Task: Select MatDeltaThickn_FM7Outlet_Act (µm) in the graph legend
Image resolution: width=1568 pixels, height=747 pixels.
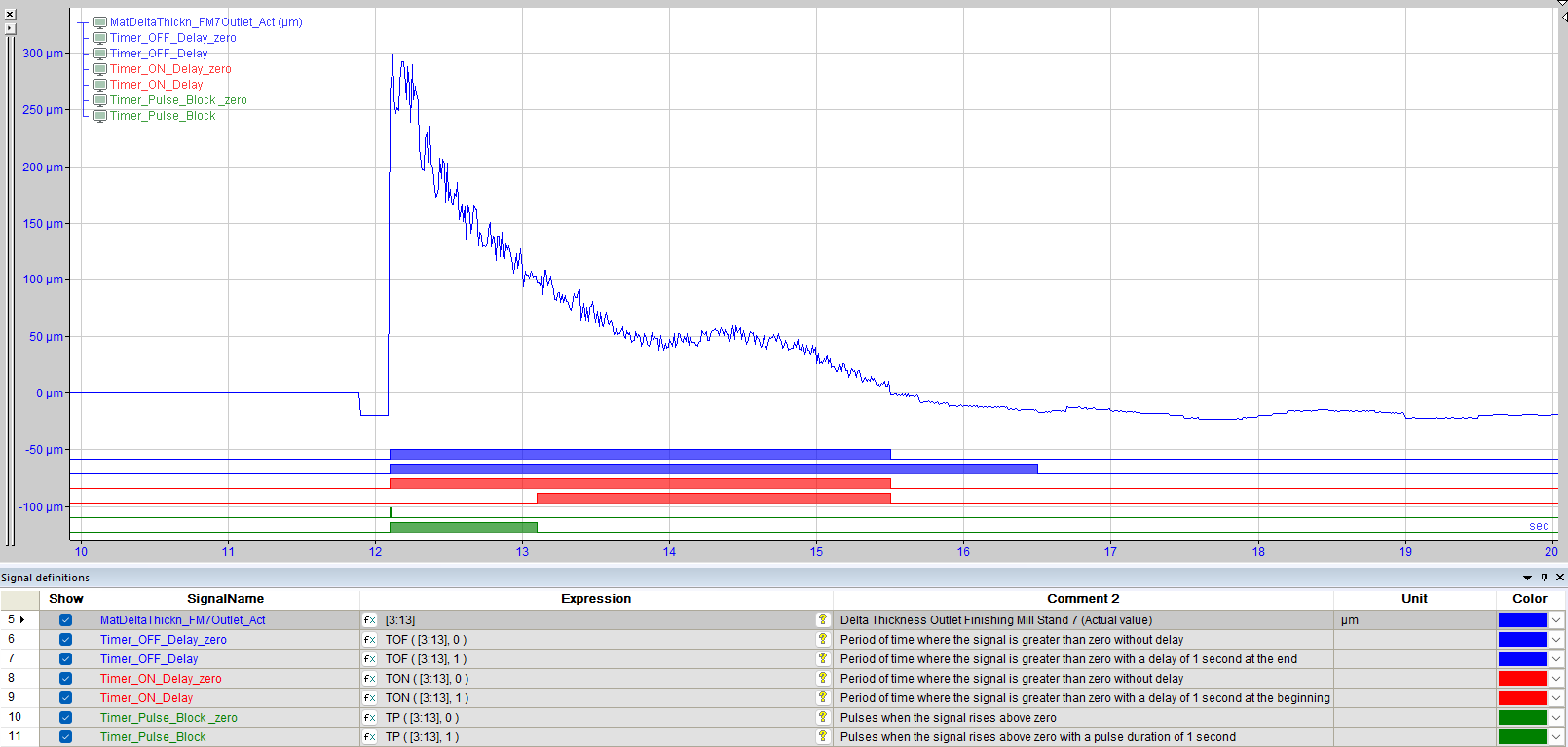Action: (205, 22)
